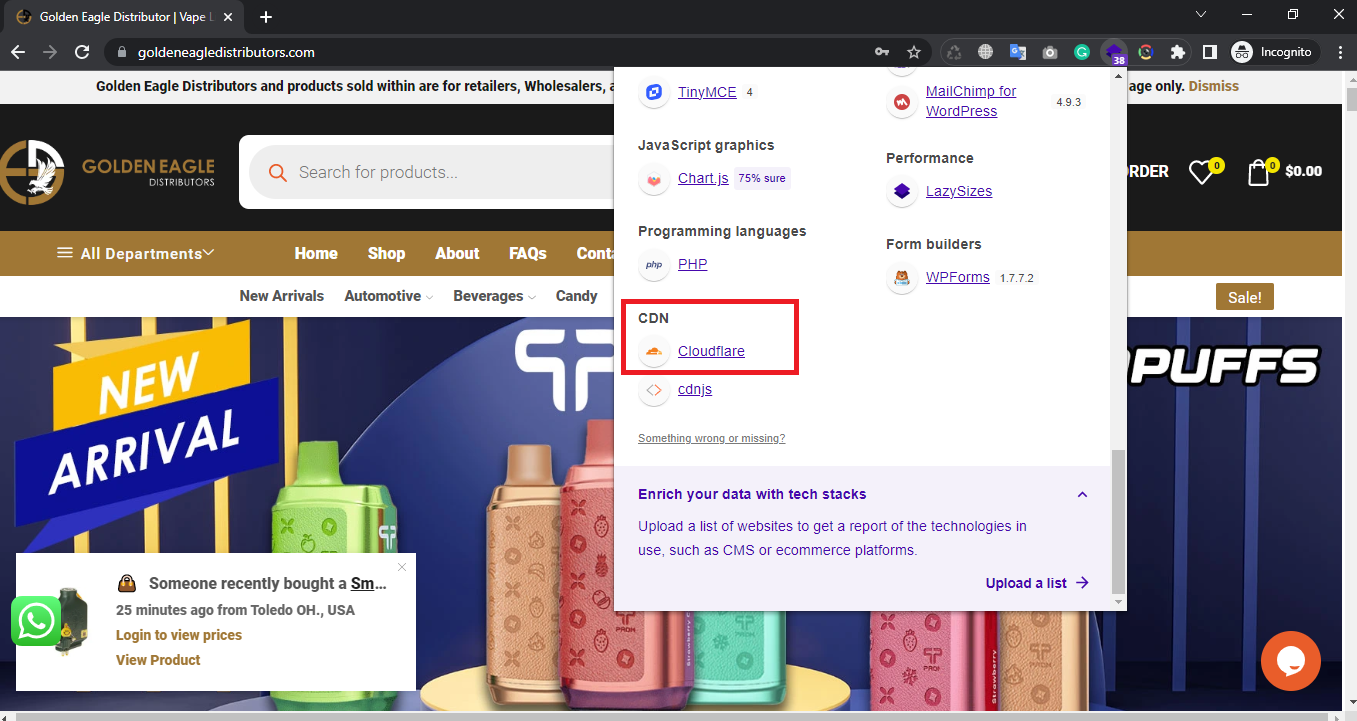Image resolution: width=1357 pixels, height=721 pixels.
Task: Open the LazySizes link
Action: pos(959,191)
